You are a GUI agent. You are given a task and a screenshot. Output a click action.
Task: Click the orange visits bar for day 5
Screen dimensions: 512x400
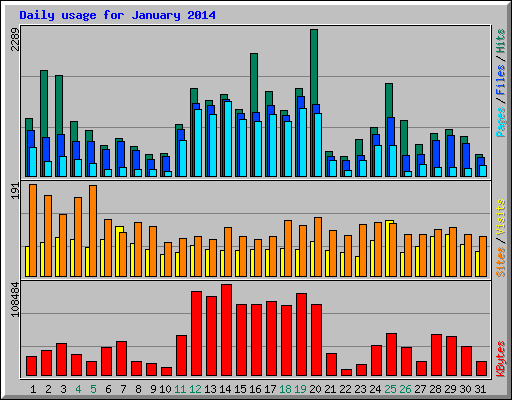[x=93, y=231]
